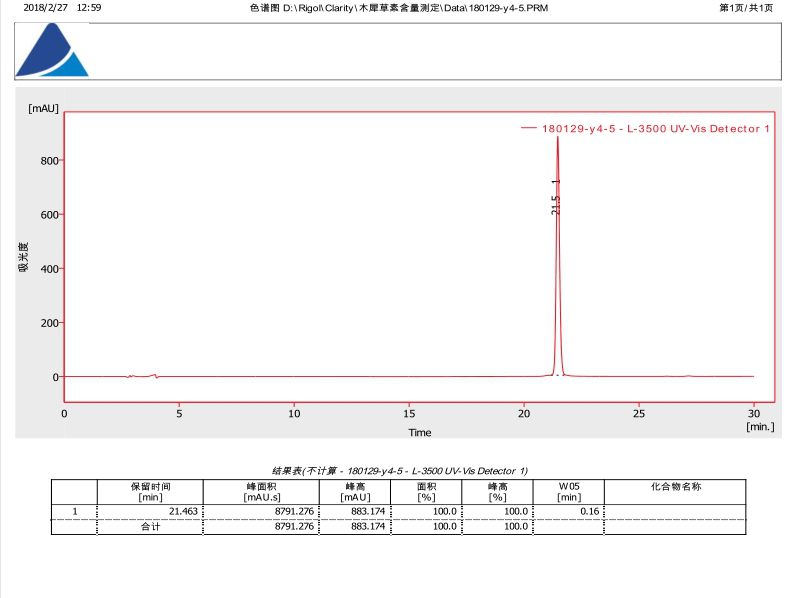Click the small baseline bump near 4 min

tap(154, 376)
